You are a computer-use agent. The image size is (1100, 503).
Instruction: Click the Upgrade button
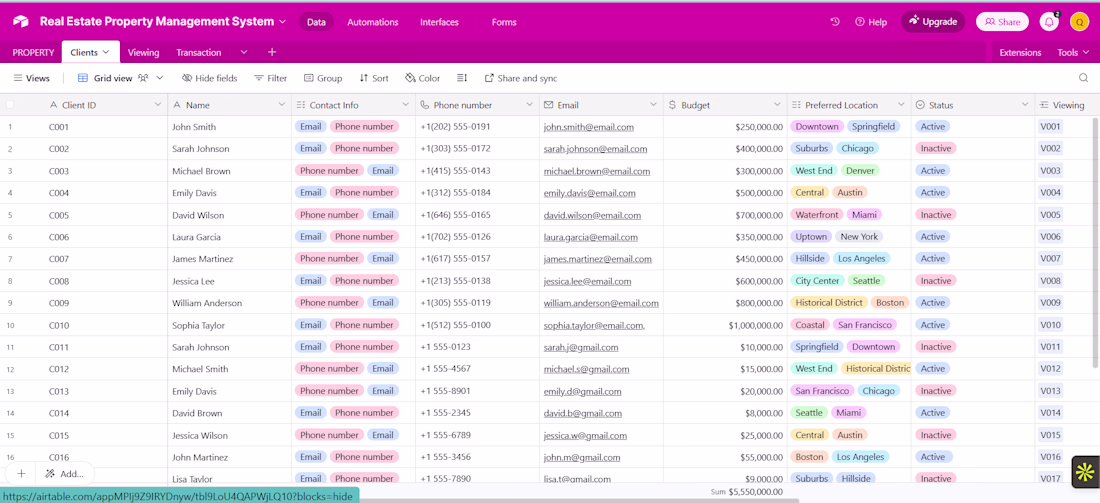pos(932,22)
